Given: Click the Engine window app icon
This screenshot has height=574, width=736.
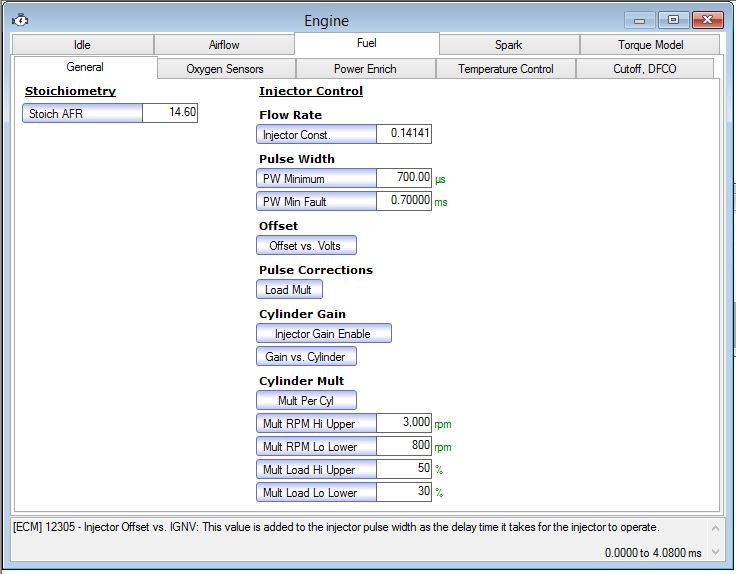Looking at the screenshot, I should pos(20,20).
